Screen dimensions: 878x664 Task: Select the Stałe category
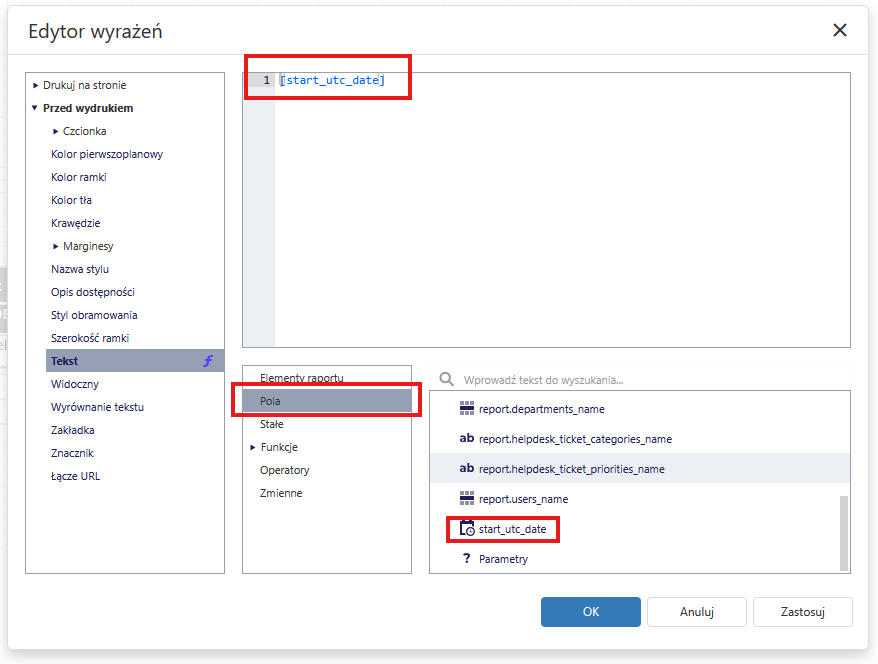click(x=271, y=424)
